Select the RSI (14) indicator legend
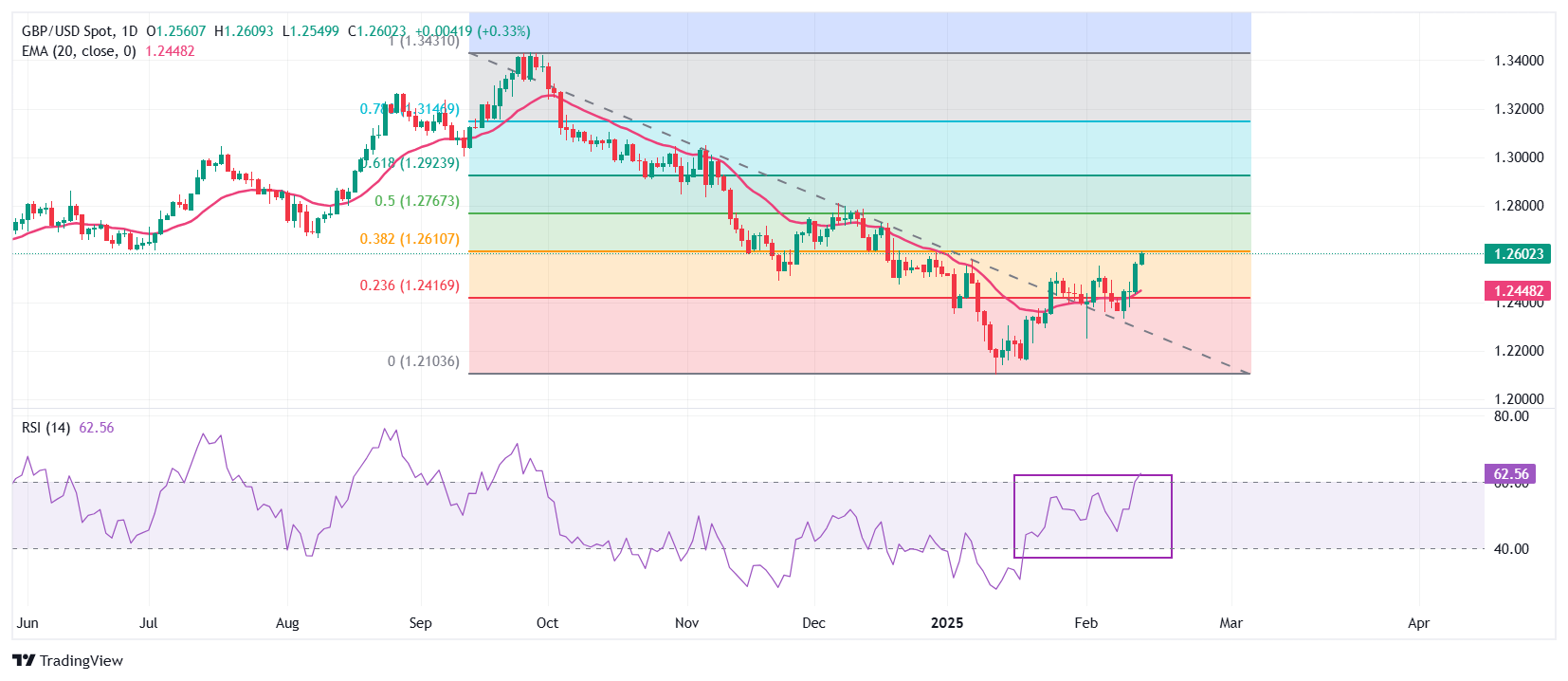Image resolution: width=1568 pixels, height=681 pixels. [x=46, y=428]
